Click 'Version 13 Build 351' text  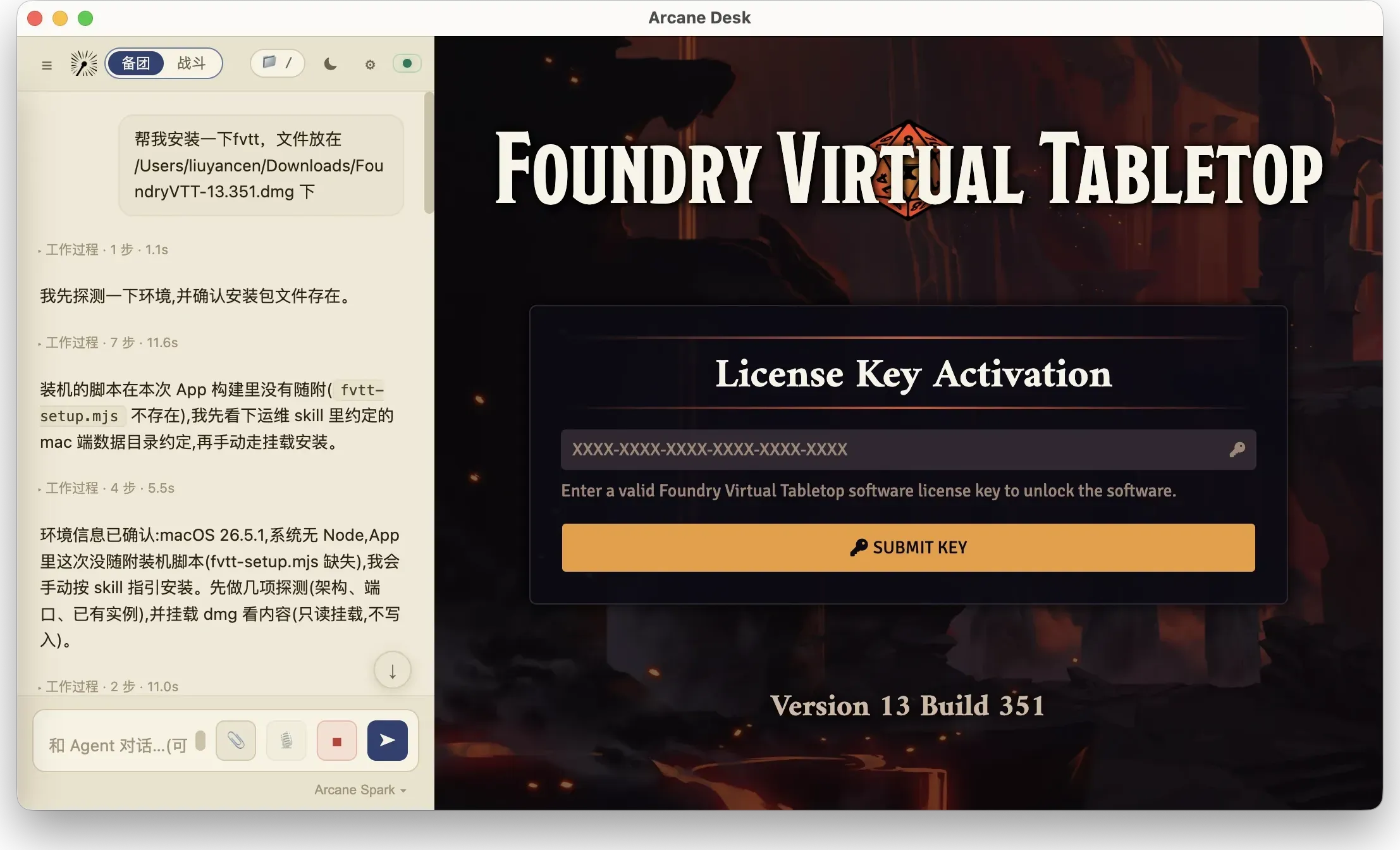point(908,706)
